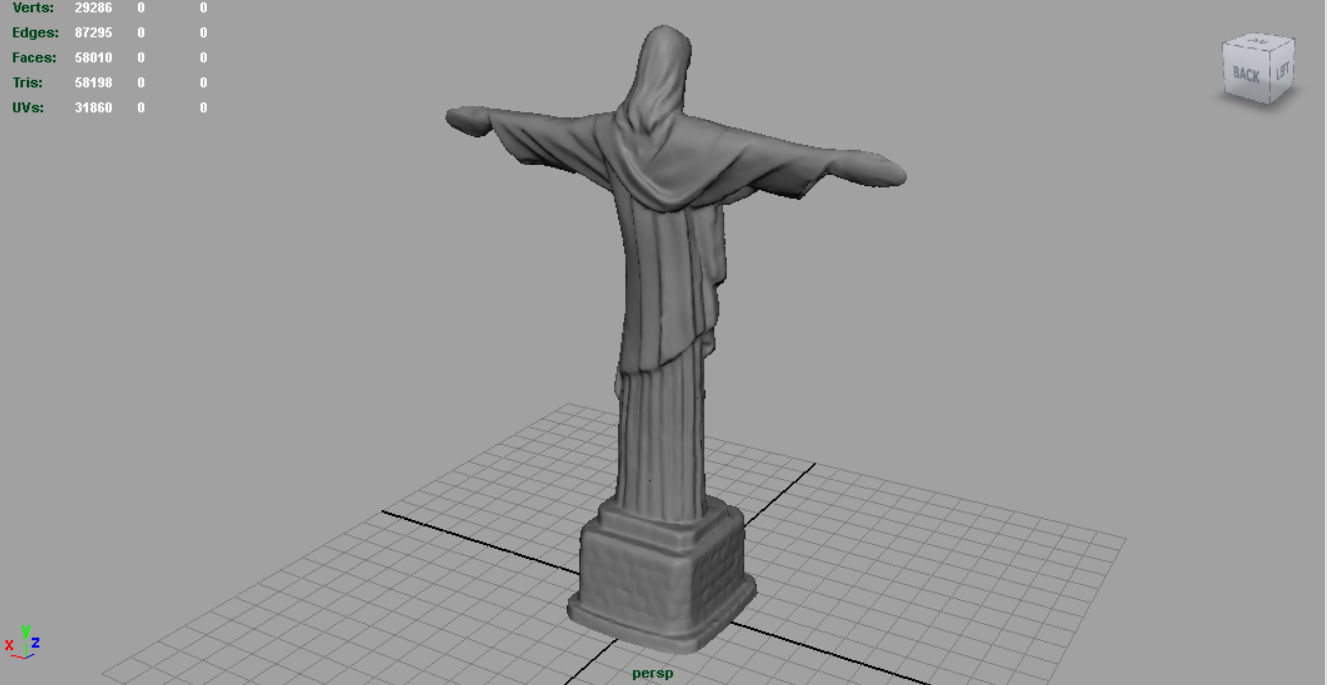Click the Tris: heads-up display label
This screenshot has height=685, width=1327.
pyautogui.click(x=26, y=83)
